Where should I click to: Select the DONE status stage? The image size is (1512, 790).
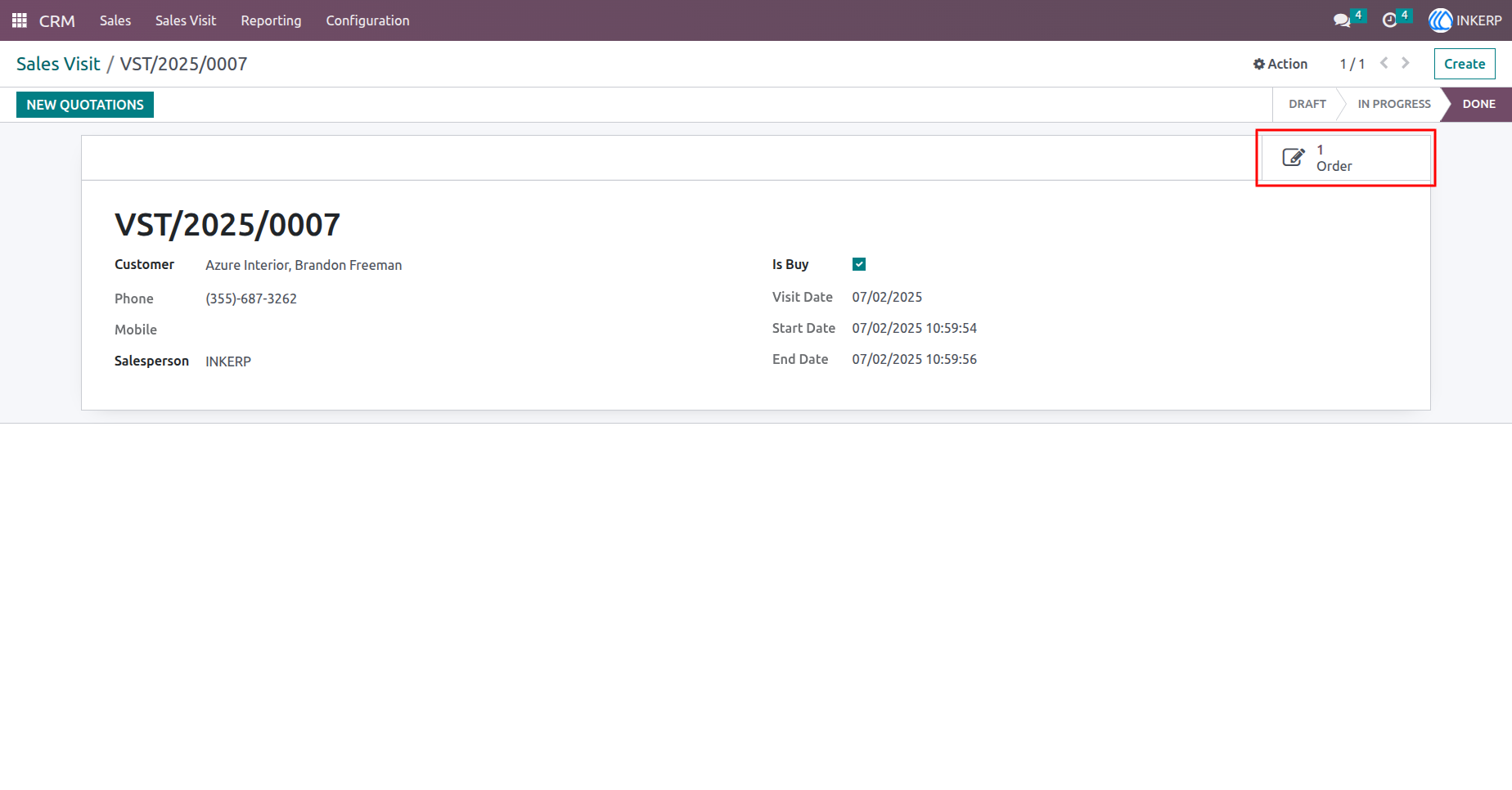pos(1479,104)
